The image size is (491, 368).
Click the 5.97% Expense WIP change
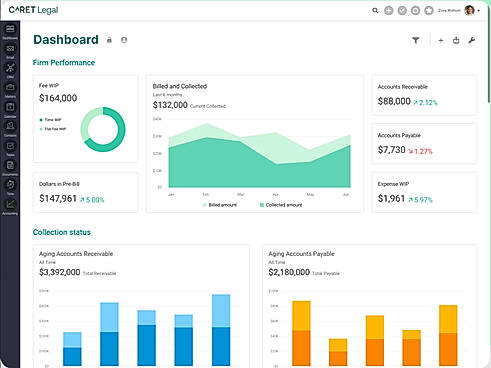click(x=420, y=200)
